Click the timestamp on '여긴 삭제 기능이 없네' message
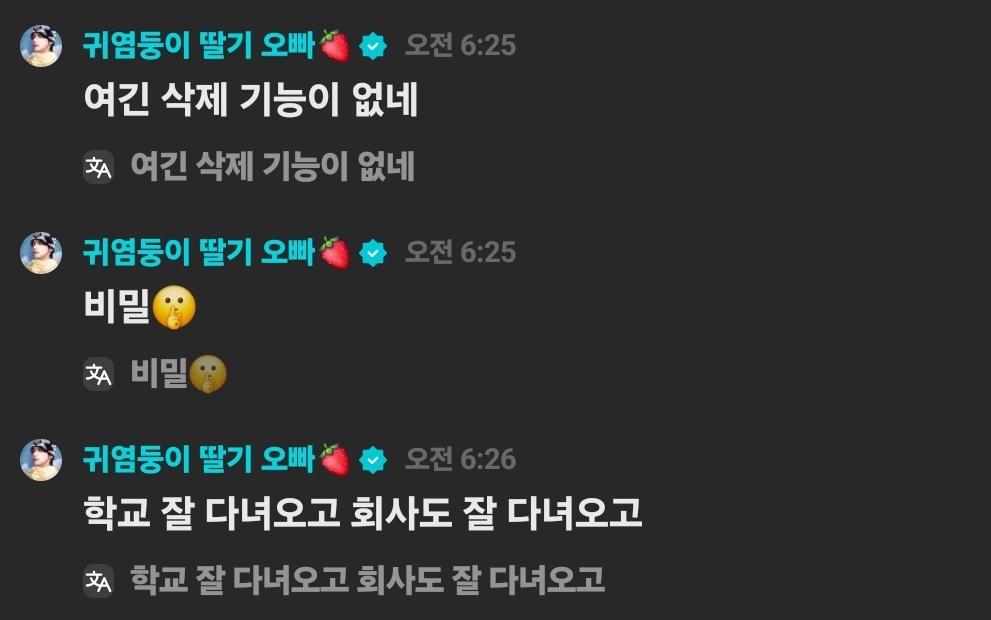The width and height of the screenshot is (991, 620). click(461, 46)
